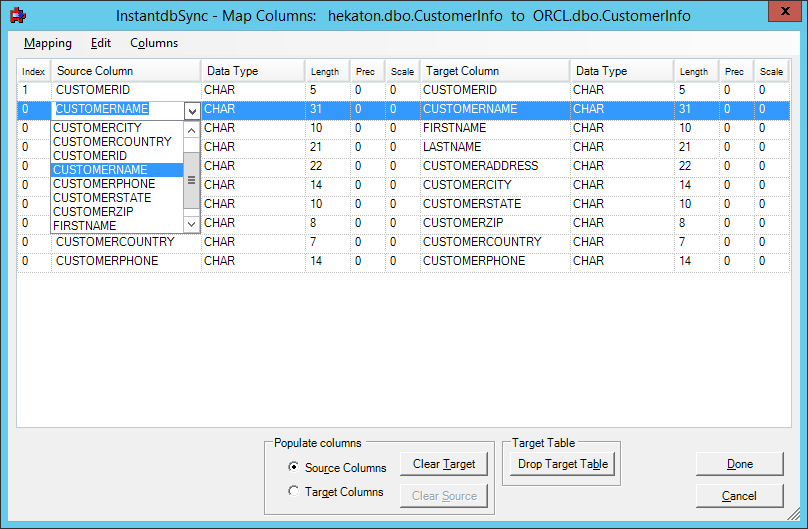Click the dropdown list scroll up arrow

pos(191,130)
